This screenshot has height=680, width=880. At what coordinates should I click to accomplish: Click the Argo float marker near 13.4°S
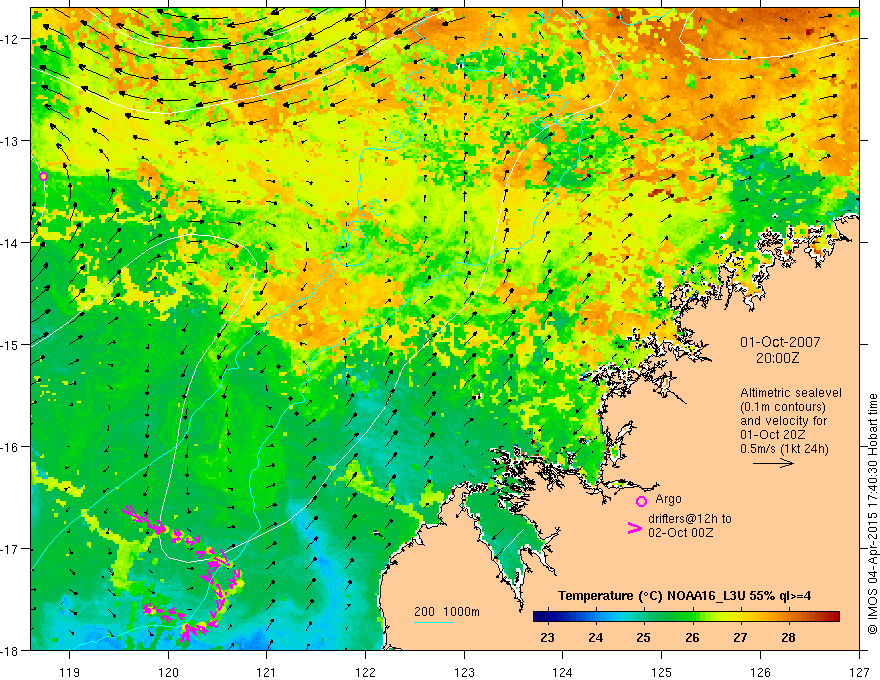[x=43, y=177]
